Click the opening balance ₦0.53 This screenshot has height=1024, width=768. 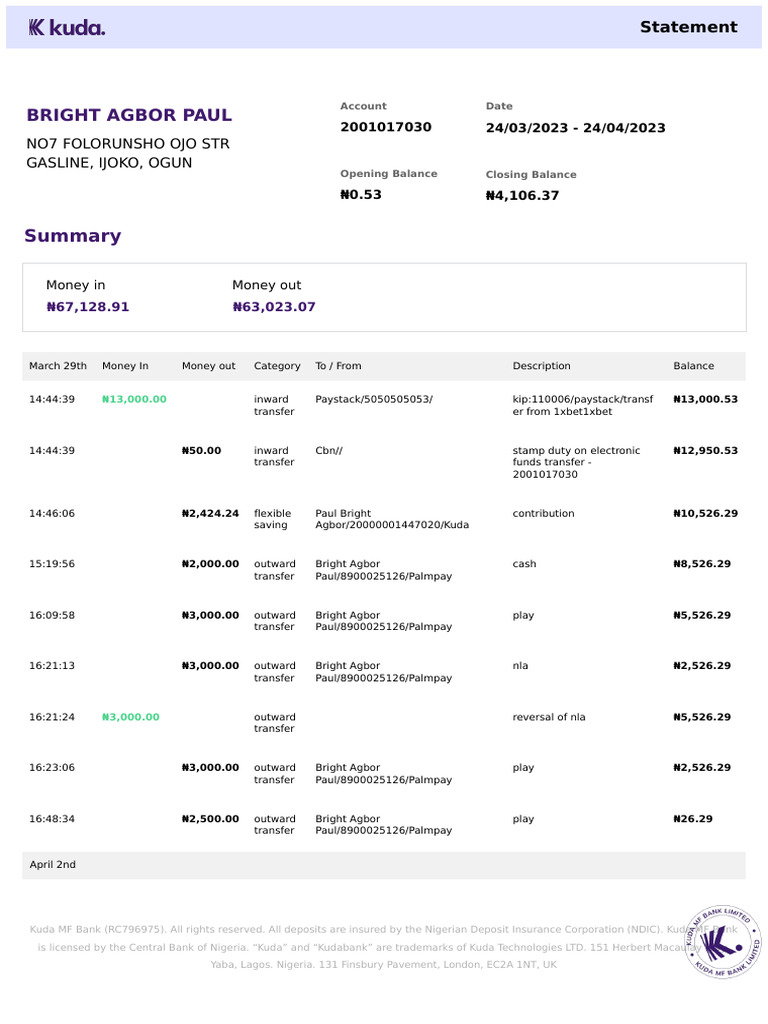coord(361,195)
